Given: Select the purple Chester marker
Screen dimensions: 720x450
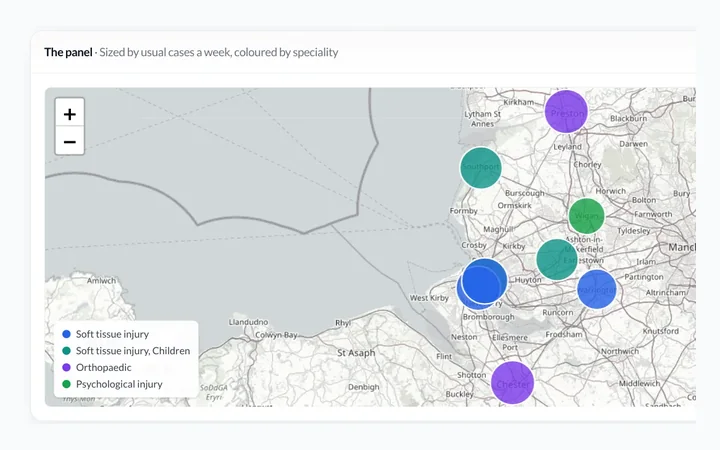Looking at the screenshot, I should coord(512,382).
